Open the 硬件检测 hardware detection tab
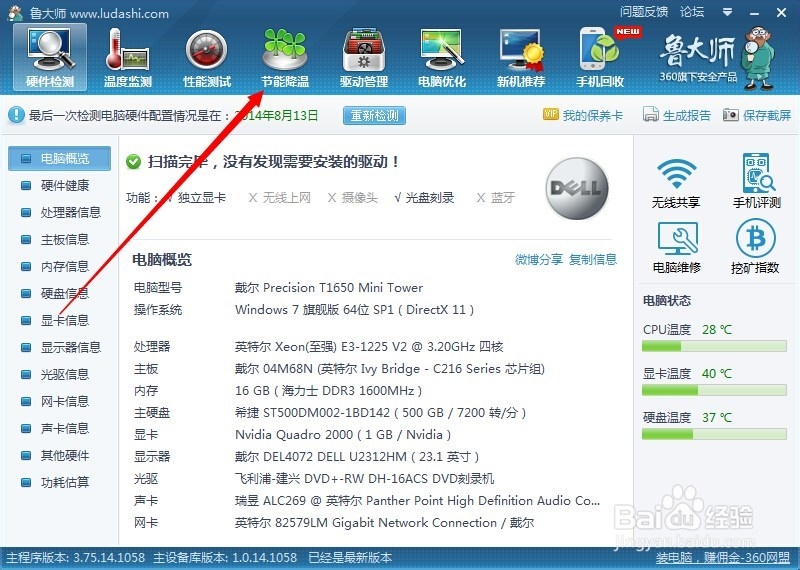800x570 pixels. click(x=50, y=57)
